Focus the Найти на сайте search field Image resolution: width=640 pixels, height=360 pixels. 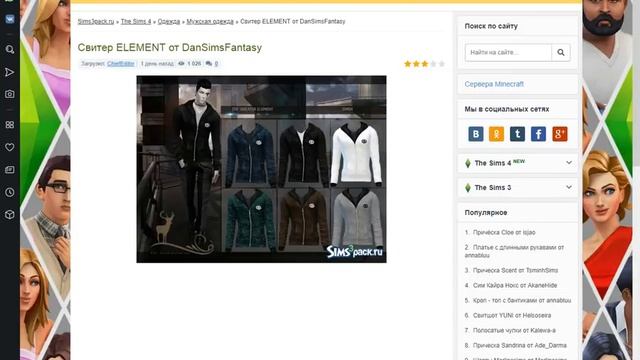tap(508, 52)
